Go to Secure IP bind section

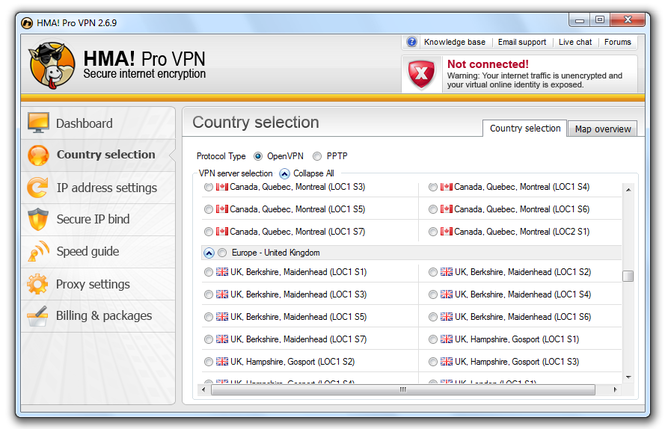[98, 219]
